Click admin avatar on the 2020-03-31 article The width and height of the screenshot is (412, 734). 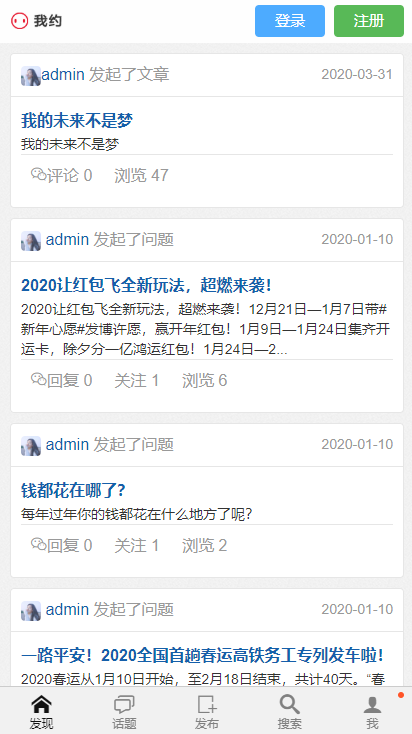click(x=31, y=76)
